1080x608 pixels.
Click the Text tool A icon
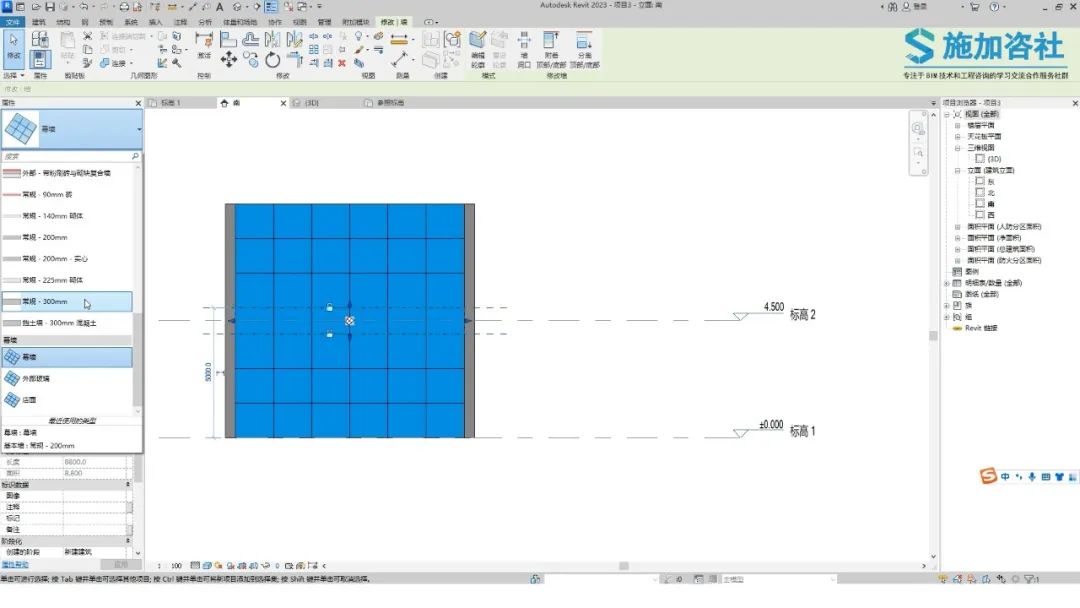coord(220,7)
